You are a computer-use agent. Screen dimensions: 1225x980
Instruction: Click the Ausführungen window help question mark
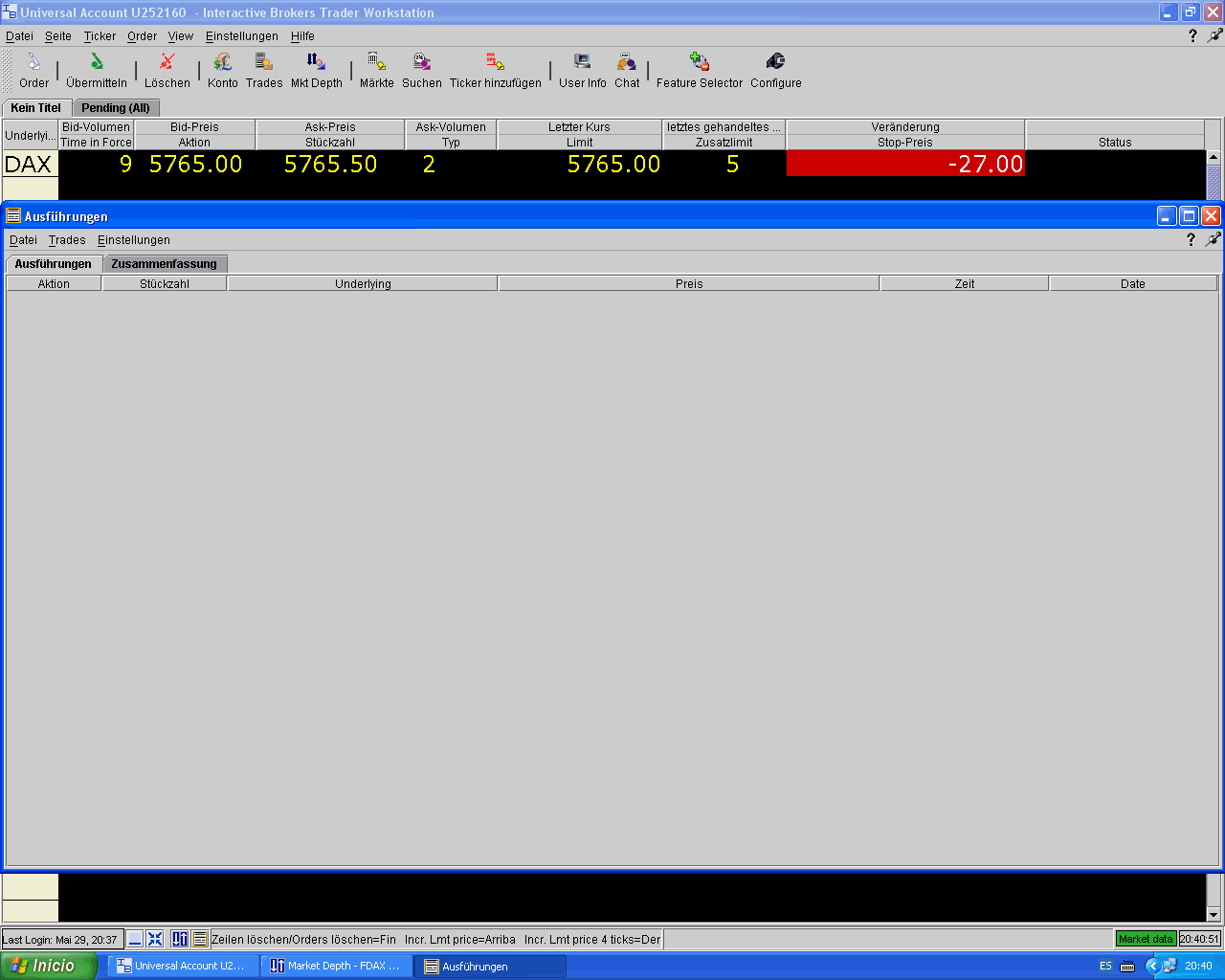tap(1191, 239)
